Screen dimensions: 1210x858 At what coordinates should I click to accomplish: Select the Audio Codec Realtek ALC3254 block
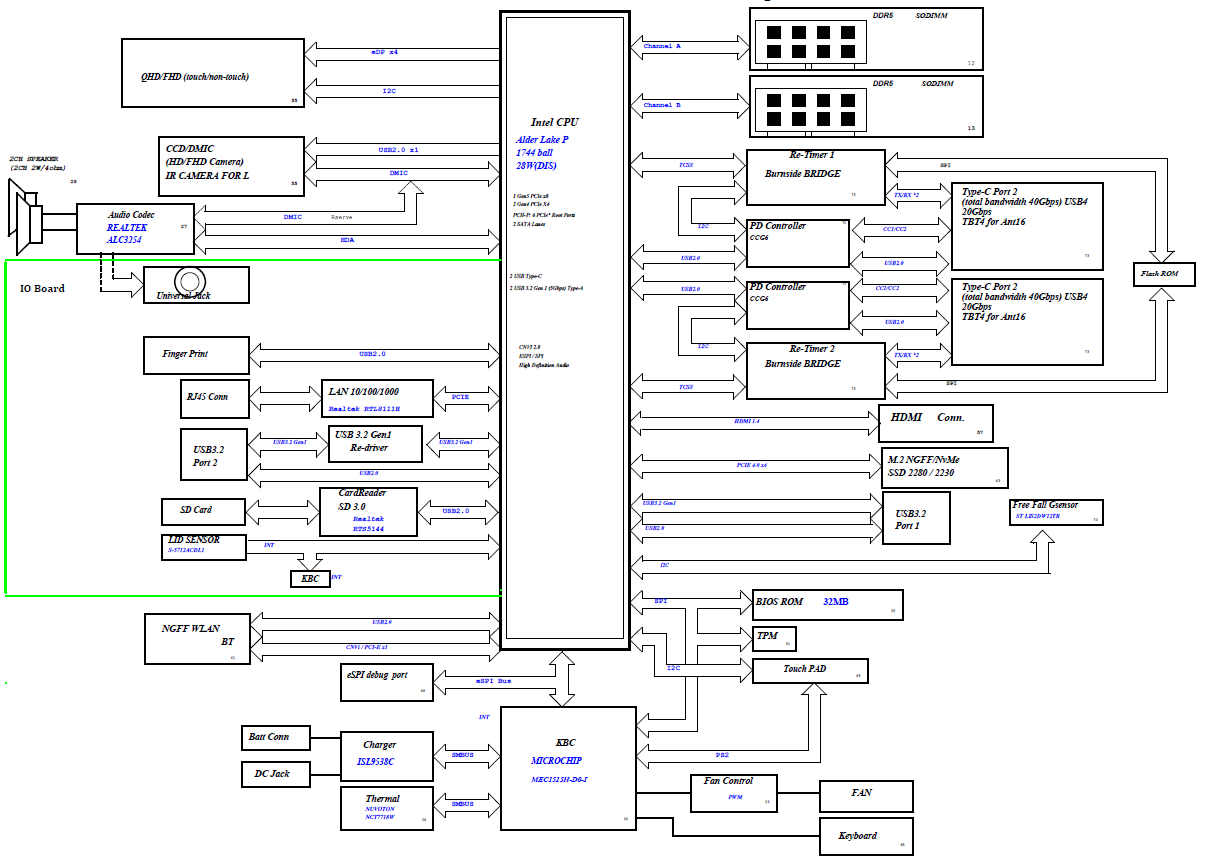click(x=136, y=228)
